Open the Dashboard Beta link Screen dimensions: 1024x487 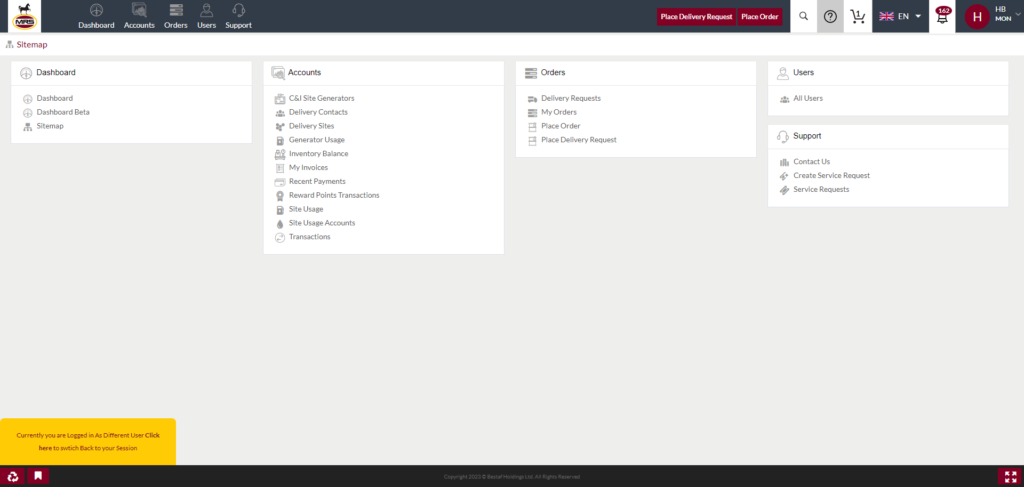tap(63, 112)
